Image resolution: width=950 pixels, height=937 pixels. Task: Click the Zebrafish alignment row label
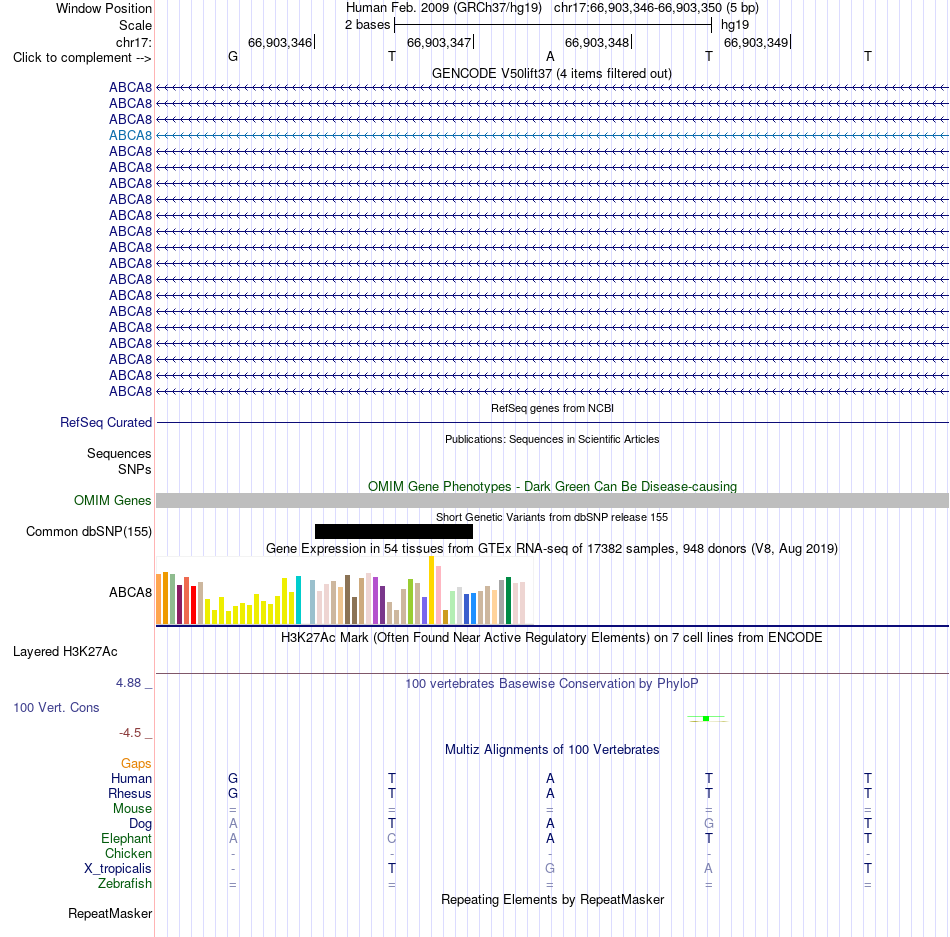point(125,883)
